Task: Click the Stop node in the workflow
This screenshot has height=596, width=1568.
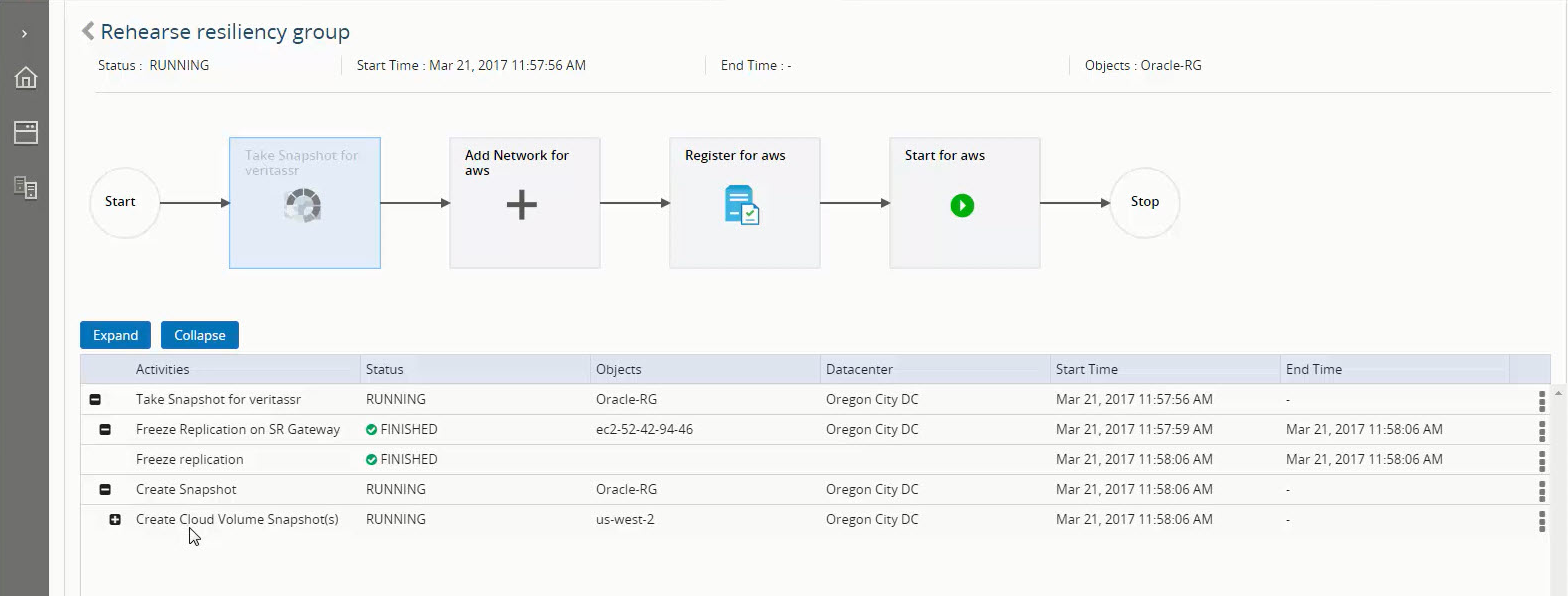Action: (x=1144, y=202)
